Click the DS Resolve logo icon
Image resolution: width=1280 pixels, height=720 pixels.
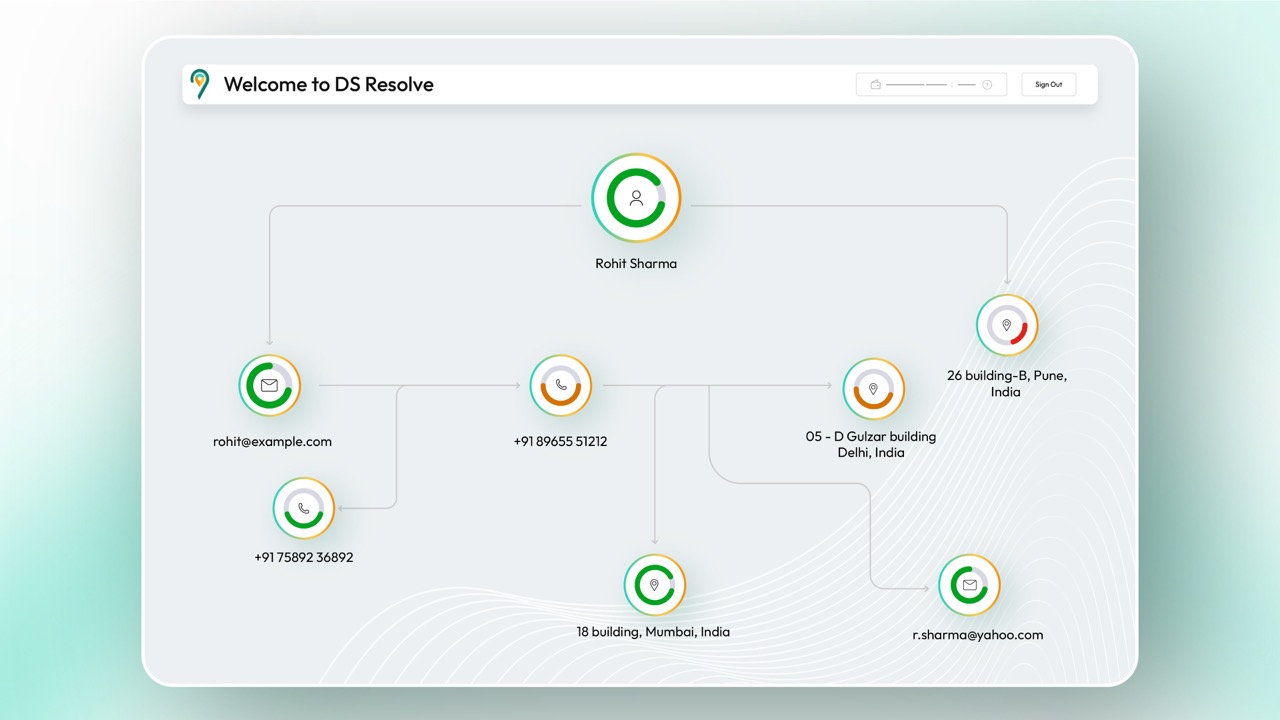coord(200,84)
